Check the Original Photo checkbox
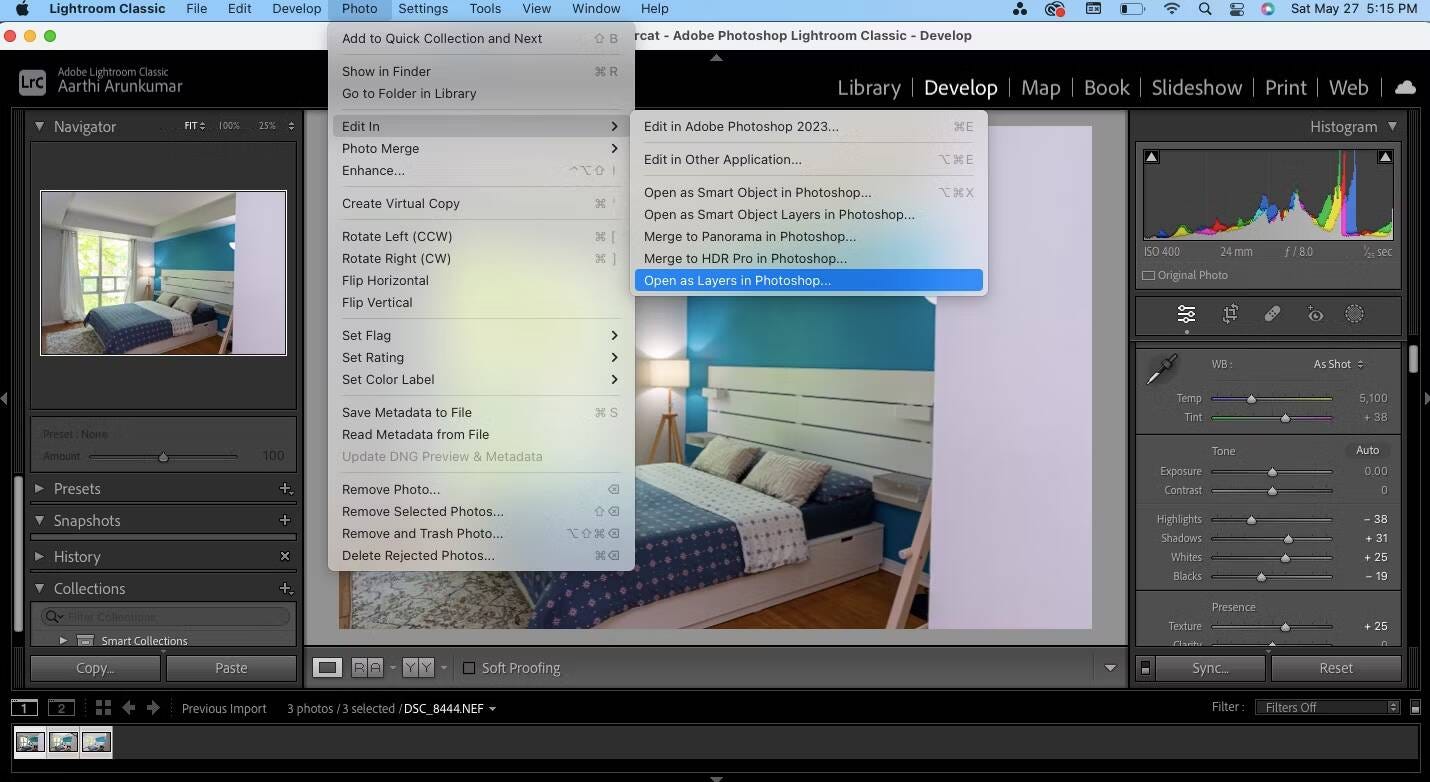The image size is (1430, 782). click(x=1149, y=275)
